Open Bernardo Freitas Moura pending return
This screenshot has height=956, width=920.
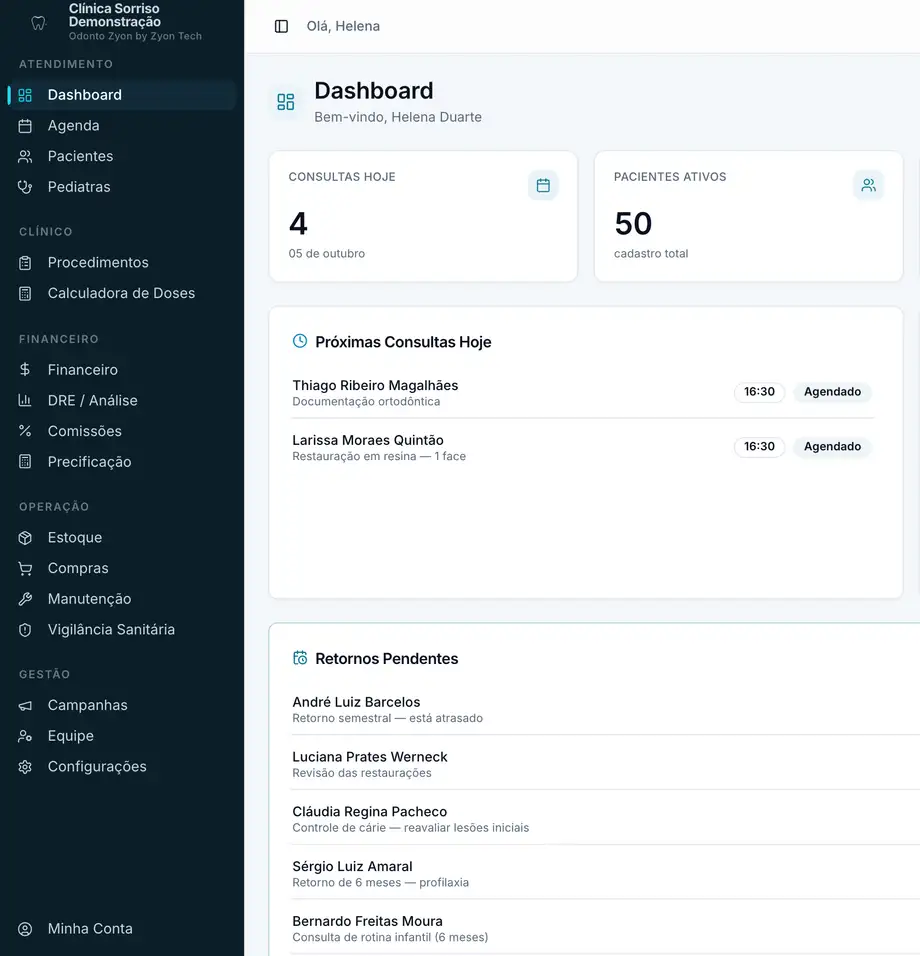[x=605, y=929]
